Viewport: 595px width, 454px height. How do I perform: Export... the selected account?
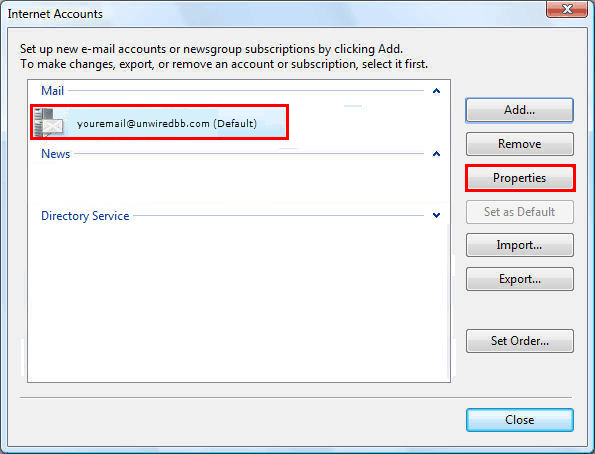(x=519, y=279)
